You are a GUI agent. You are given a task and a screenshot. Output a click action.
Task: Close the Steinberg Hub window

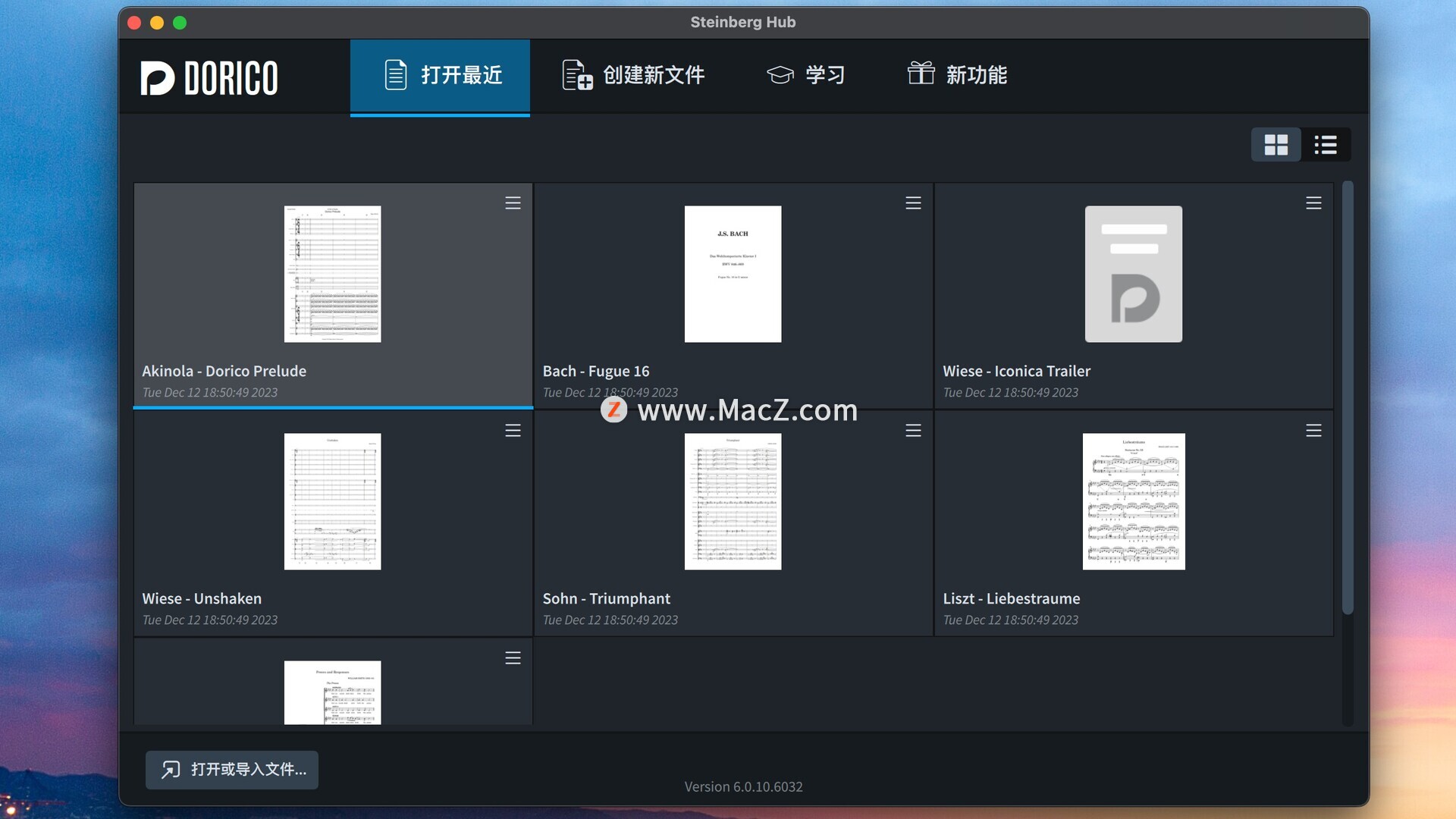(x=134, y=23)
